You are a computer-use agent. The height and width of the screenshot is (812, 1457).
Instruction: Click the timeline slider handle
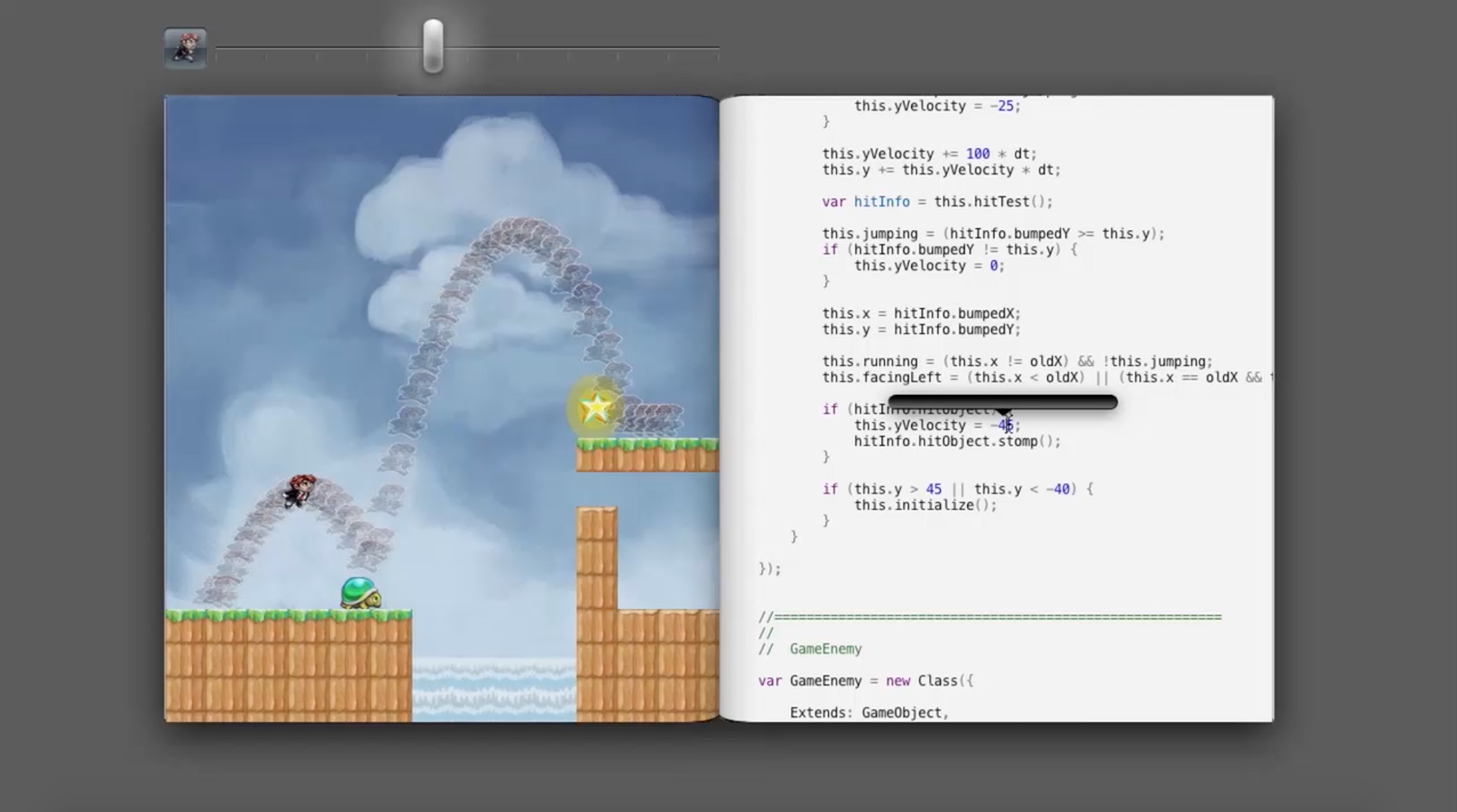click(x=433, y=46)
